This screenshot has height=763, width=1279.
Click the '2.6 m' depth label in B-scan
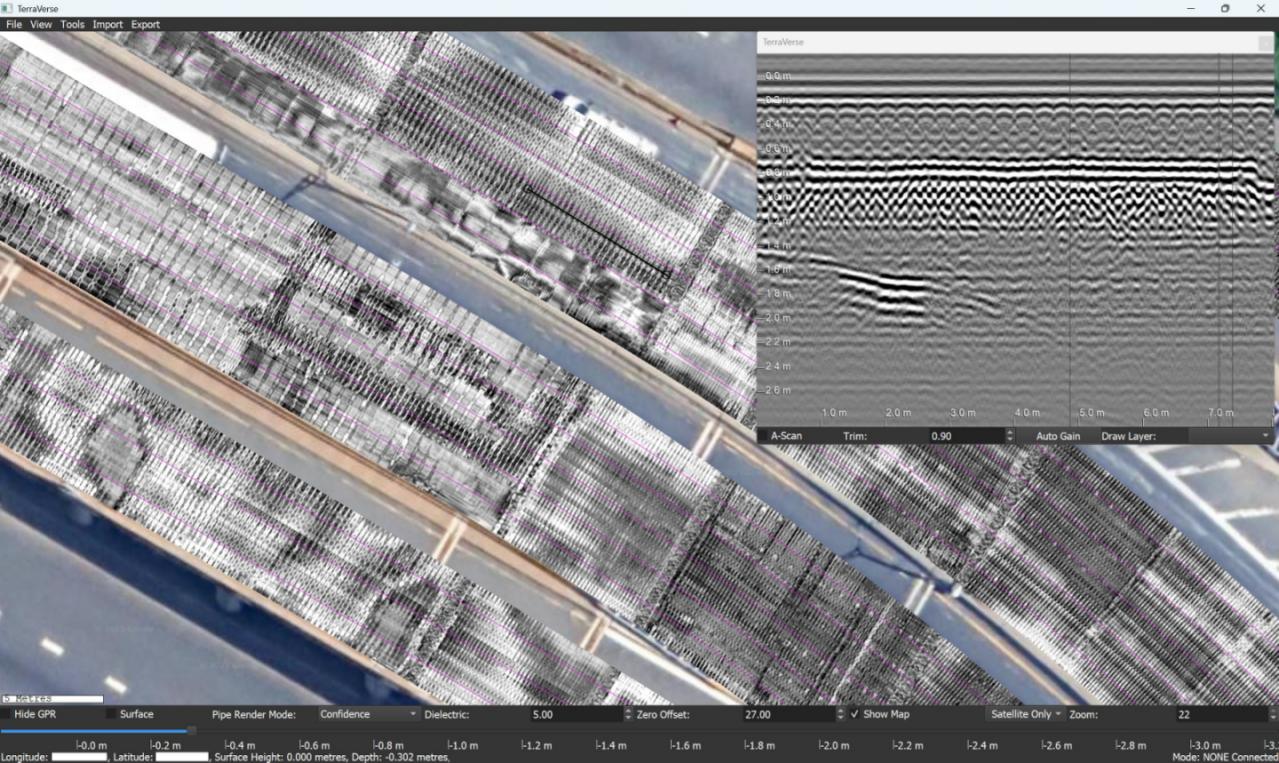pos(778,390)
